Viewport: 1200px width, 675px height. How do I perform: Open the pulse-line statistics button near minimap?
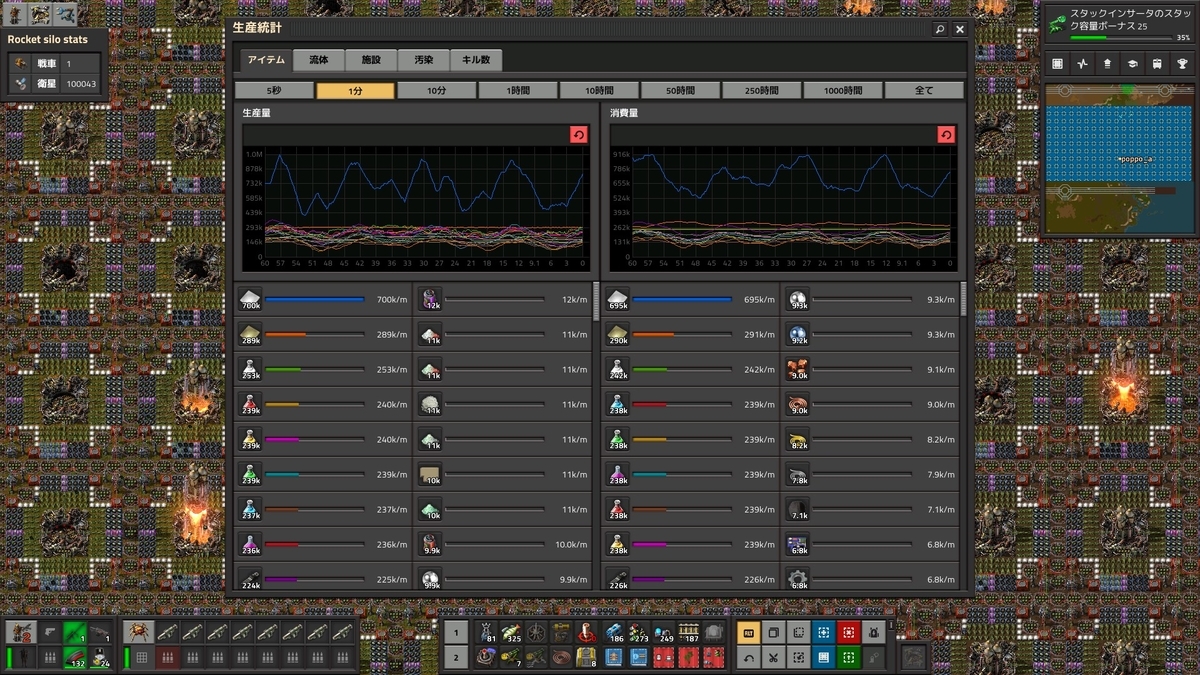click(1082, 63)
